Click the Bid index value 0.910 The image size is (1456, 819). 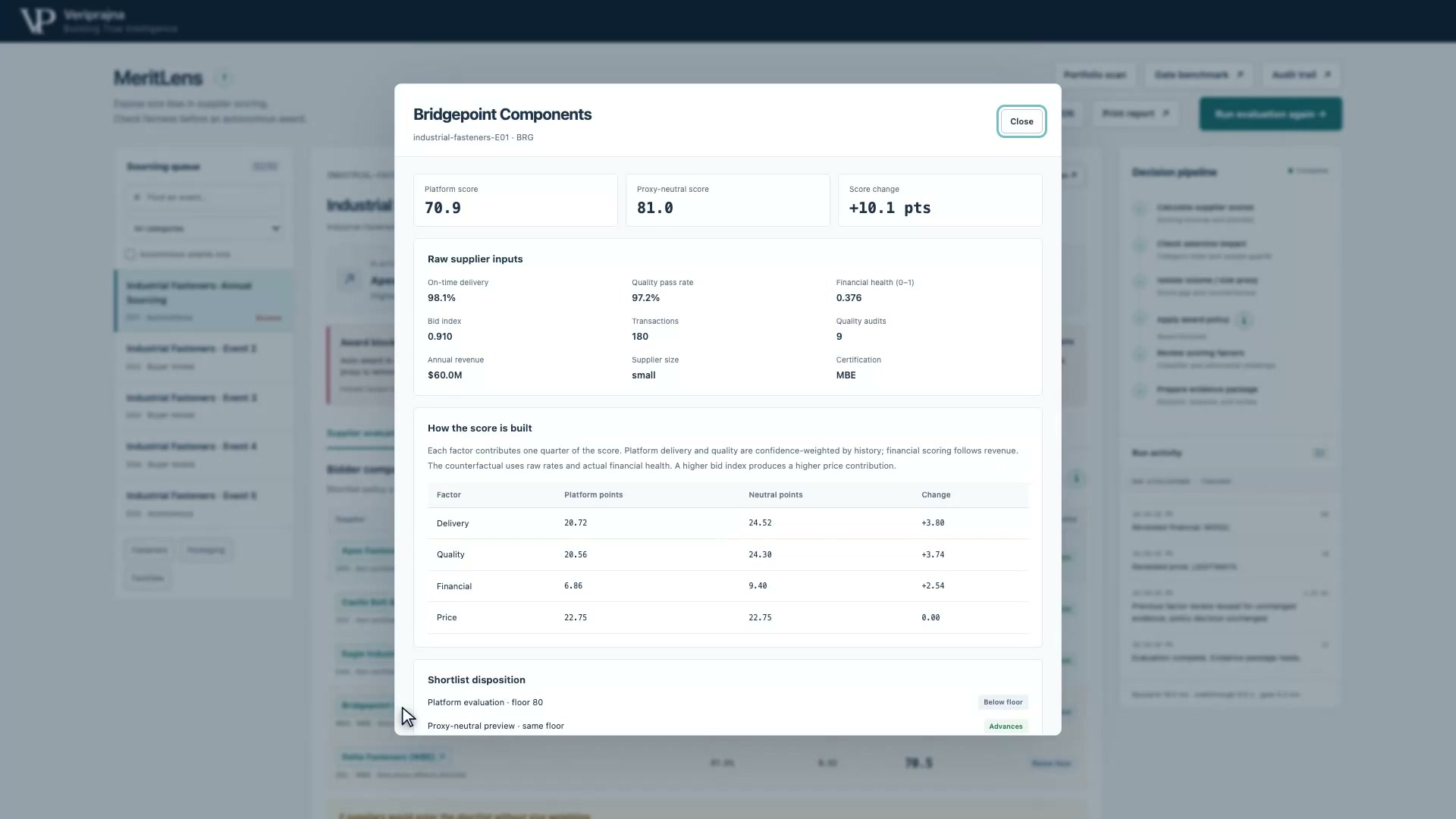point(440,337)
